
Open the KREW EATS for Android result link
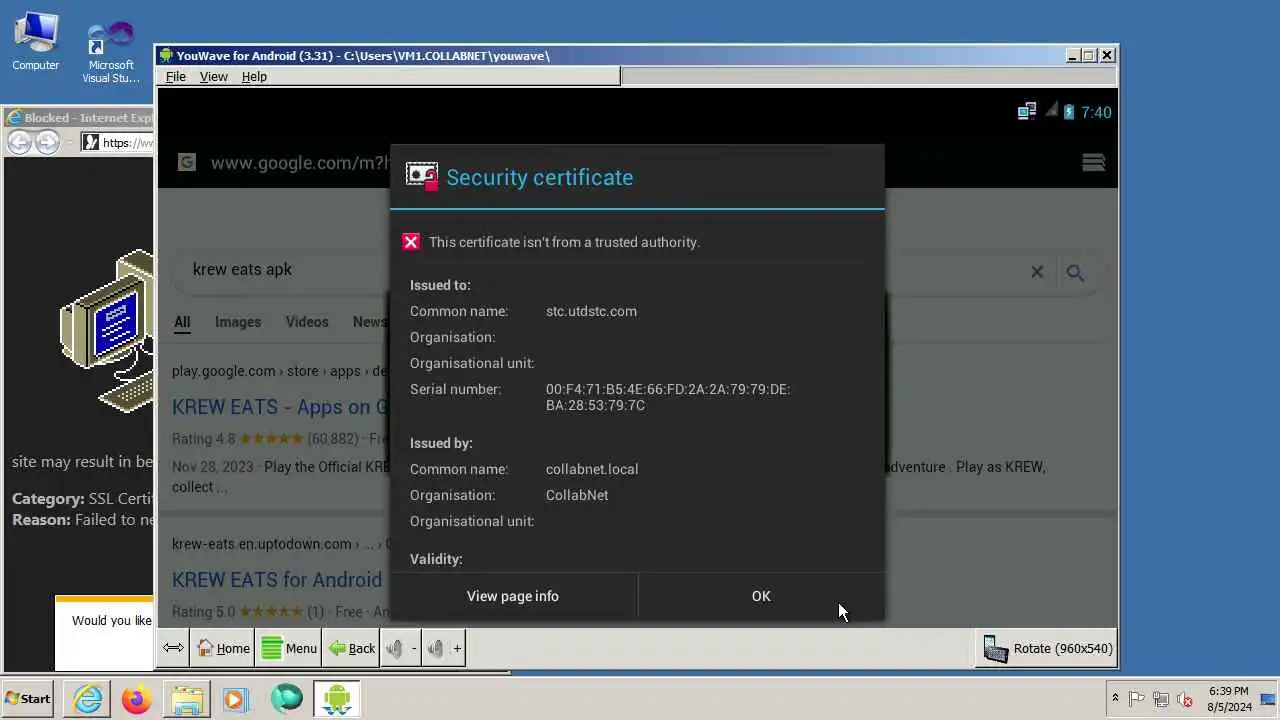pyautogui.click(x=277, y=580)
